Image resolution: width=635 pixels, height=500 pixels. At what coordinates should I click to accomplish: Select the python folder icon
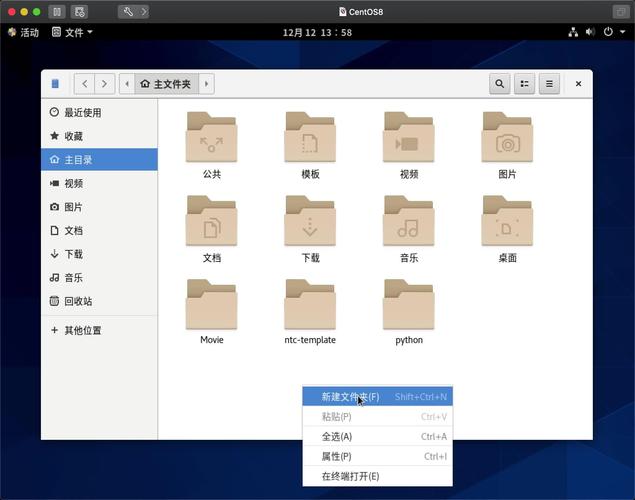pos(409,304)
